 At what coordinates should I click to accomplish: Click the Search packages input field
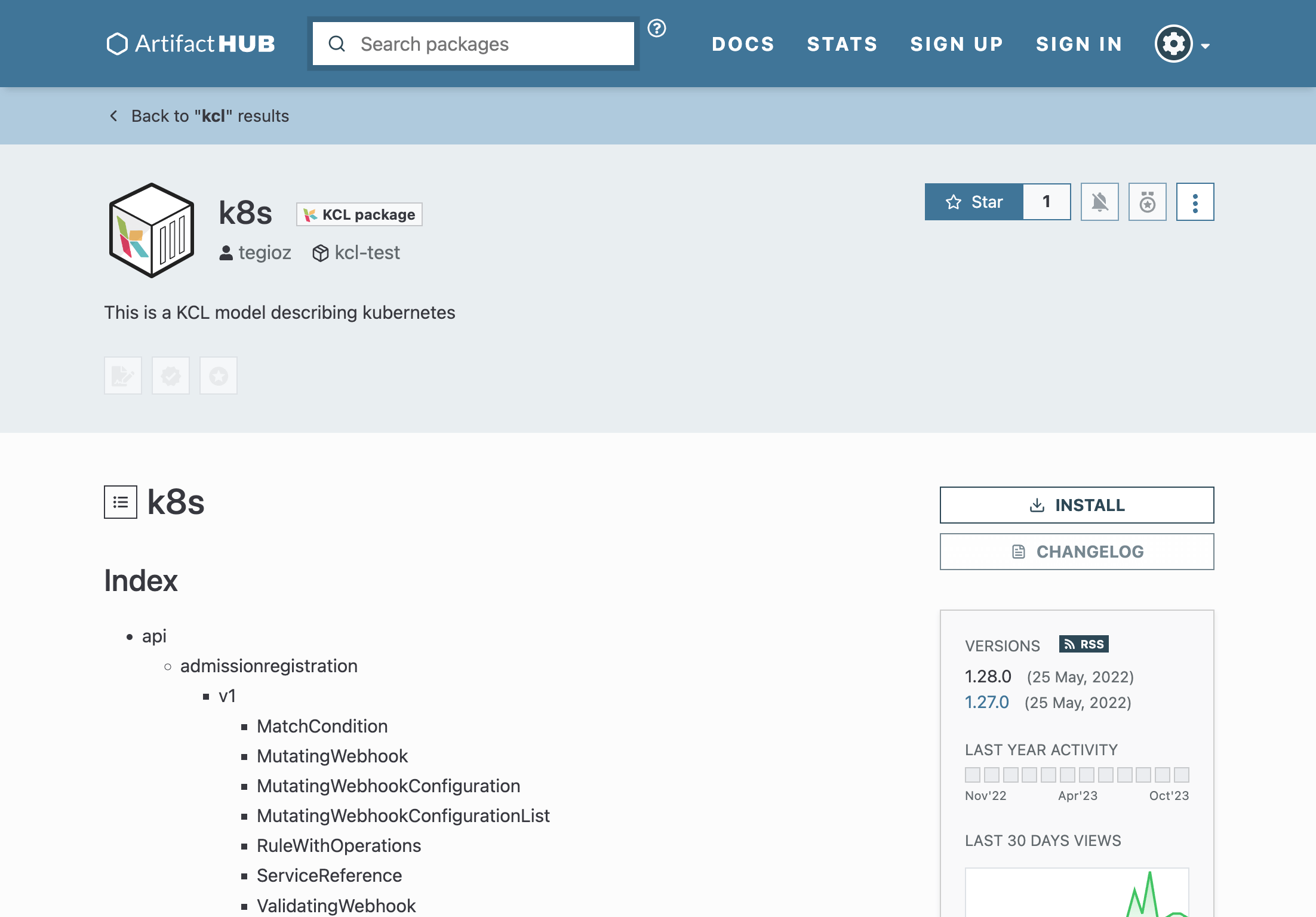[x=473, y=44]
